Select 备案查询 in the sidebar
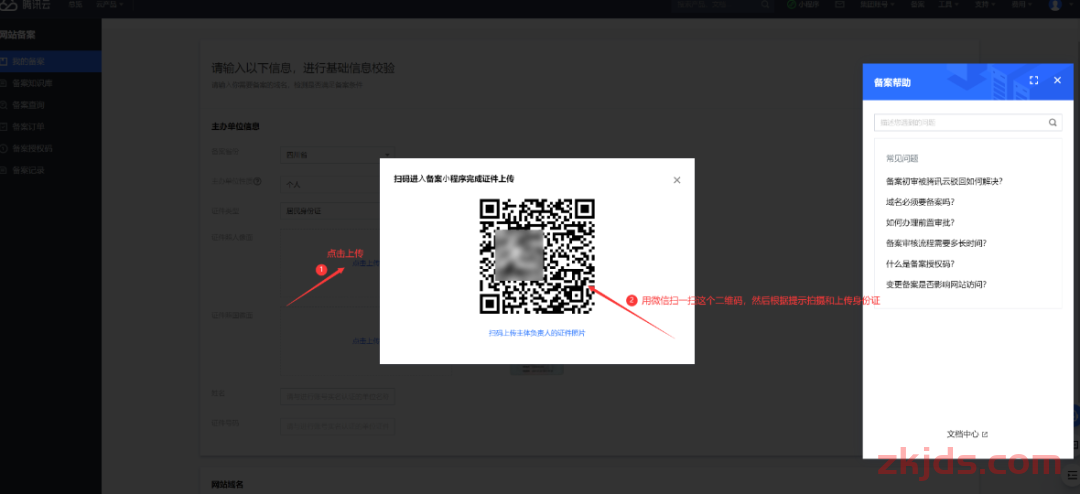The width and height of the screenshot is (1080, 494). (x=50, y=105)
